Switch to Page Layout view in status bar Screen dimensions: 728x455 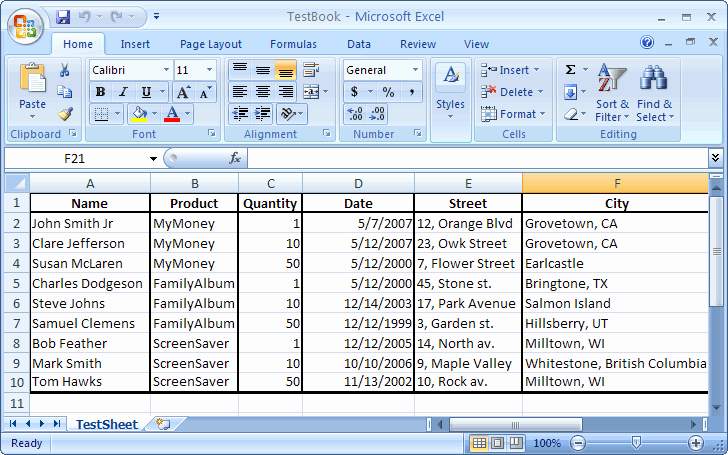tap(497, 443)
